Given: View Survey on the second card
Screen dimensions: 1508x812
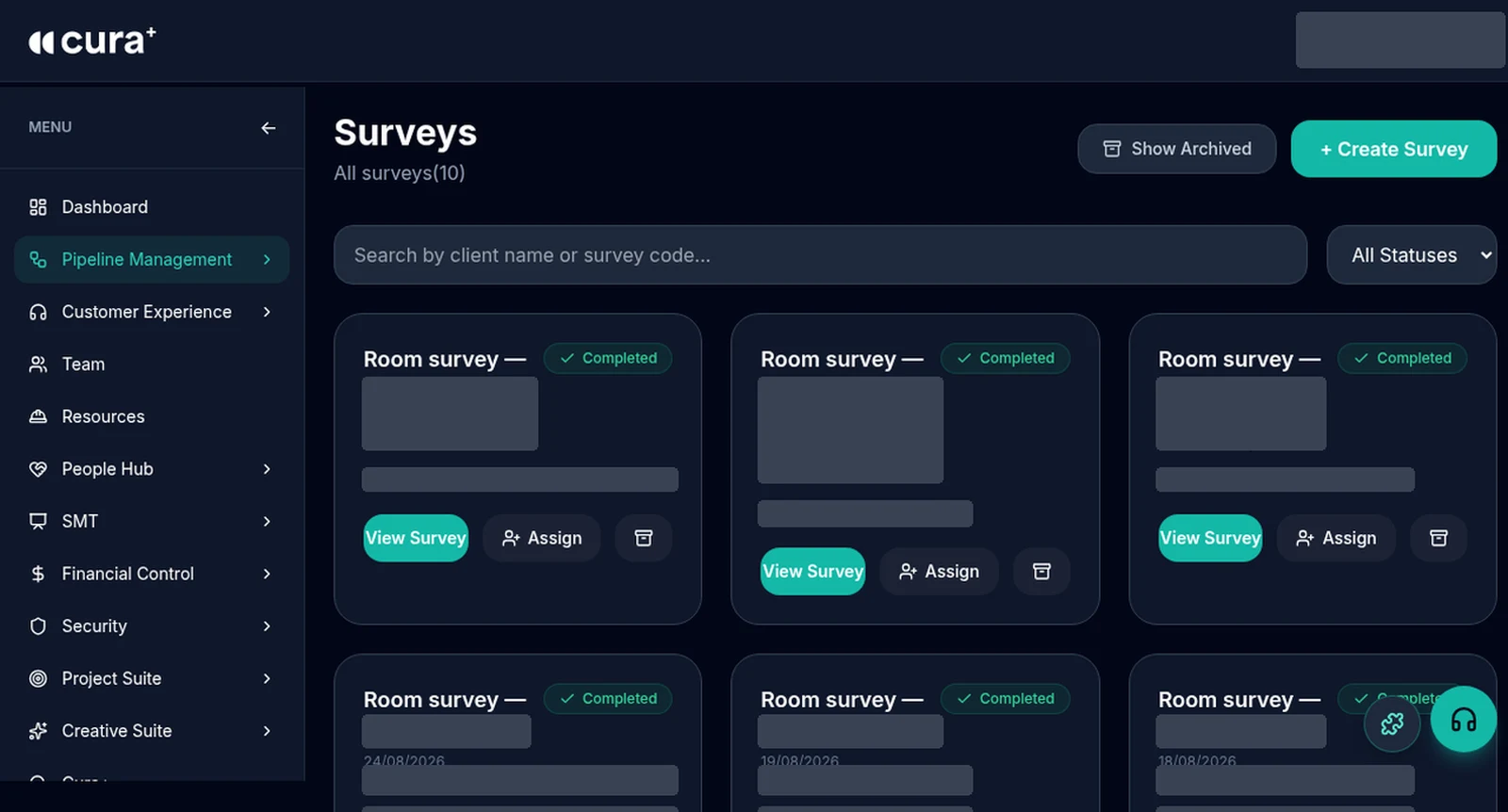Looking at the screenshot, I should click(x=812, y=571).
